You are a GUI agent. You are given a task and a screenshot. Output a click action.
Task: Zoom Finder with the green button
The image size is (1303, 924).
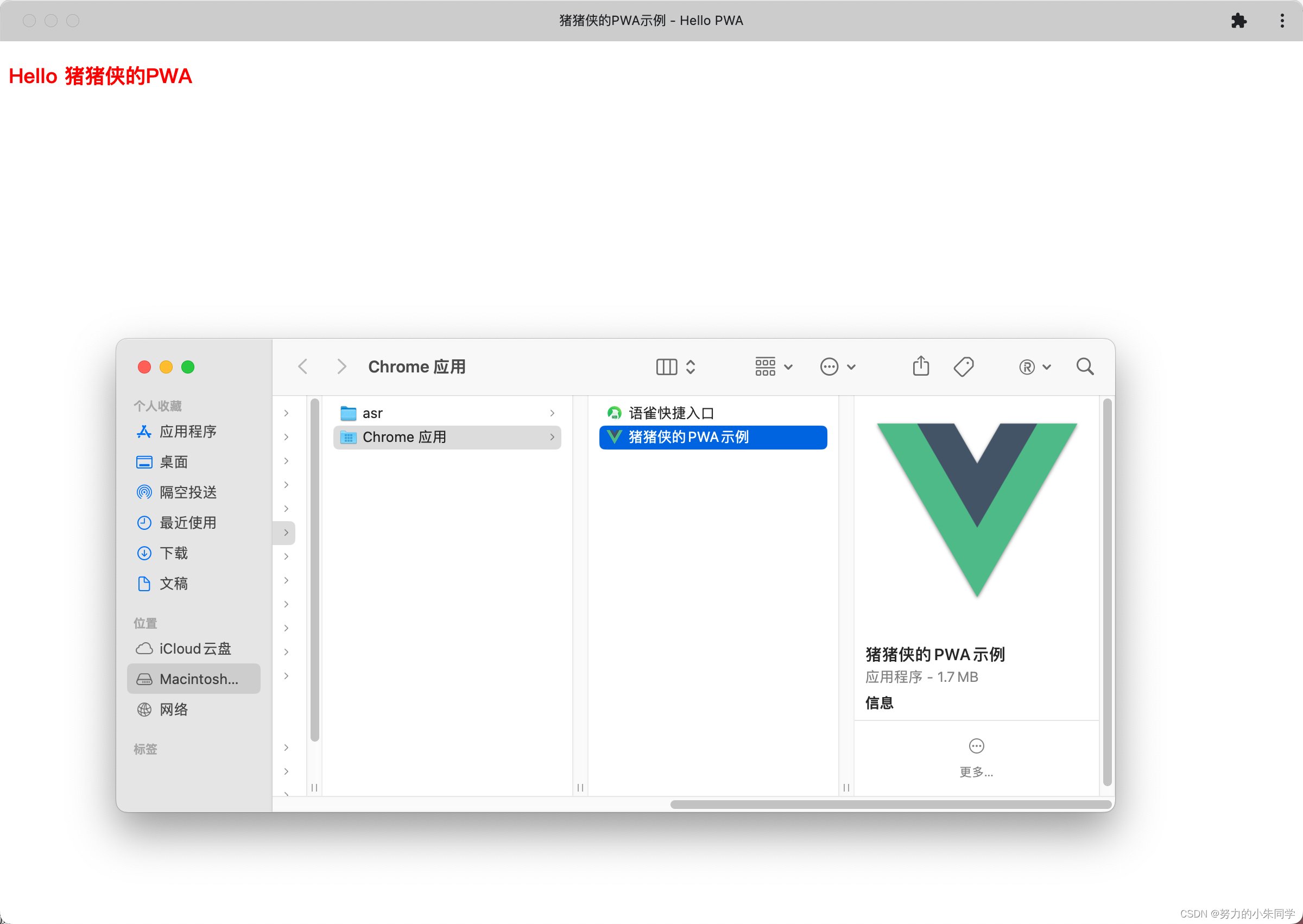point(188,367)
